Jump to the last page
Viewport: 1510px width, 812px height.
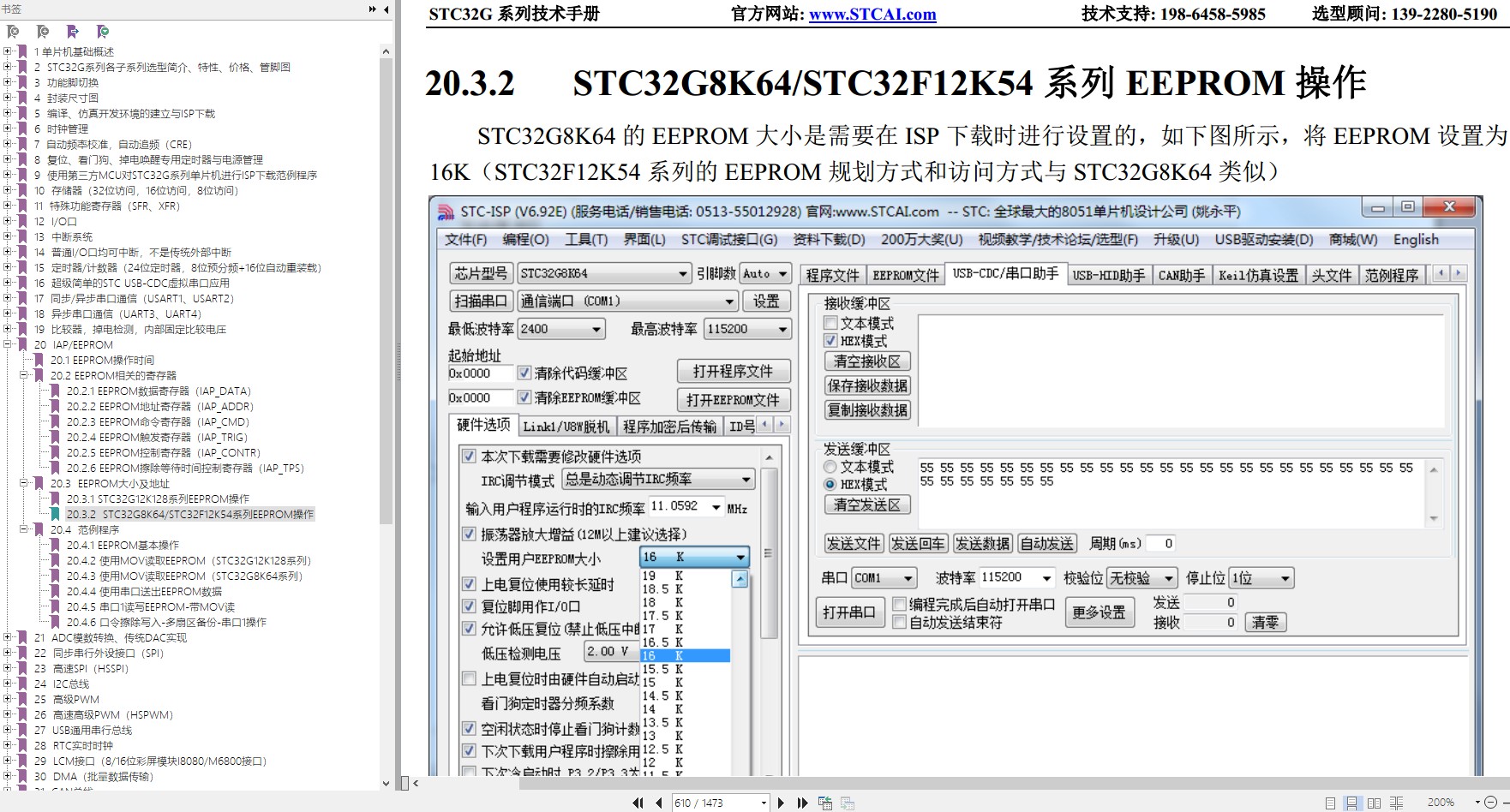click(x=802, y=803)
